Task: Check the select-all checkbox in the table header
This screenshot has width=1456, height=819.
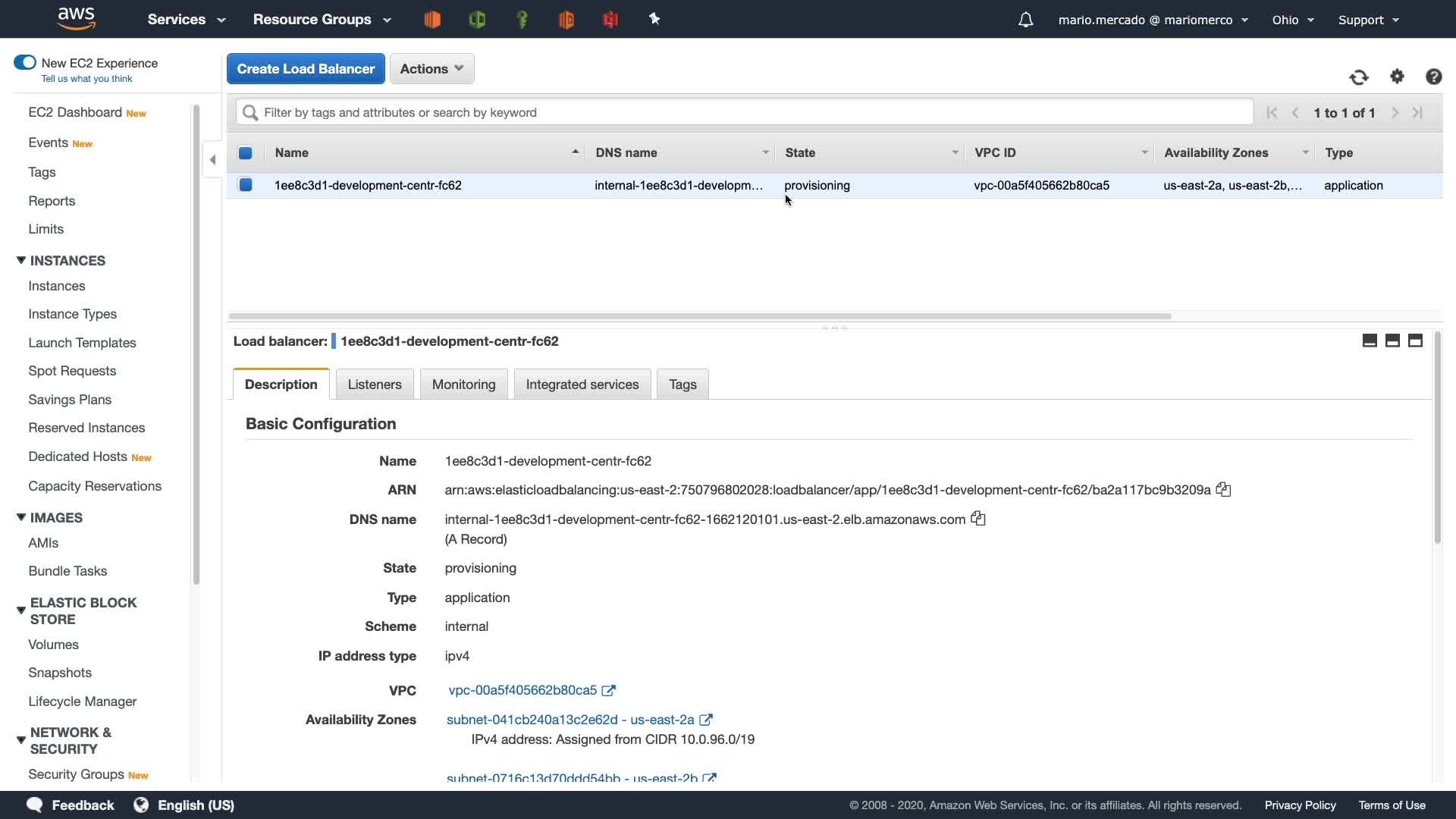Action: point(246,153)
